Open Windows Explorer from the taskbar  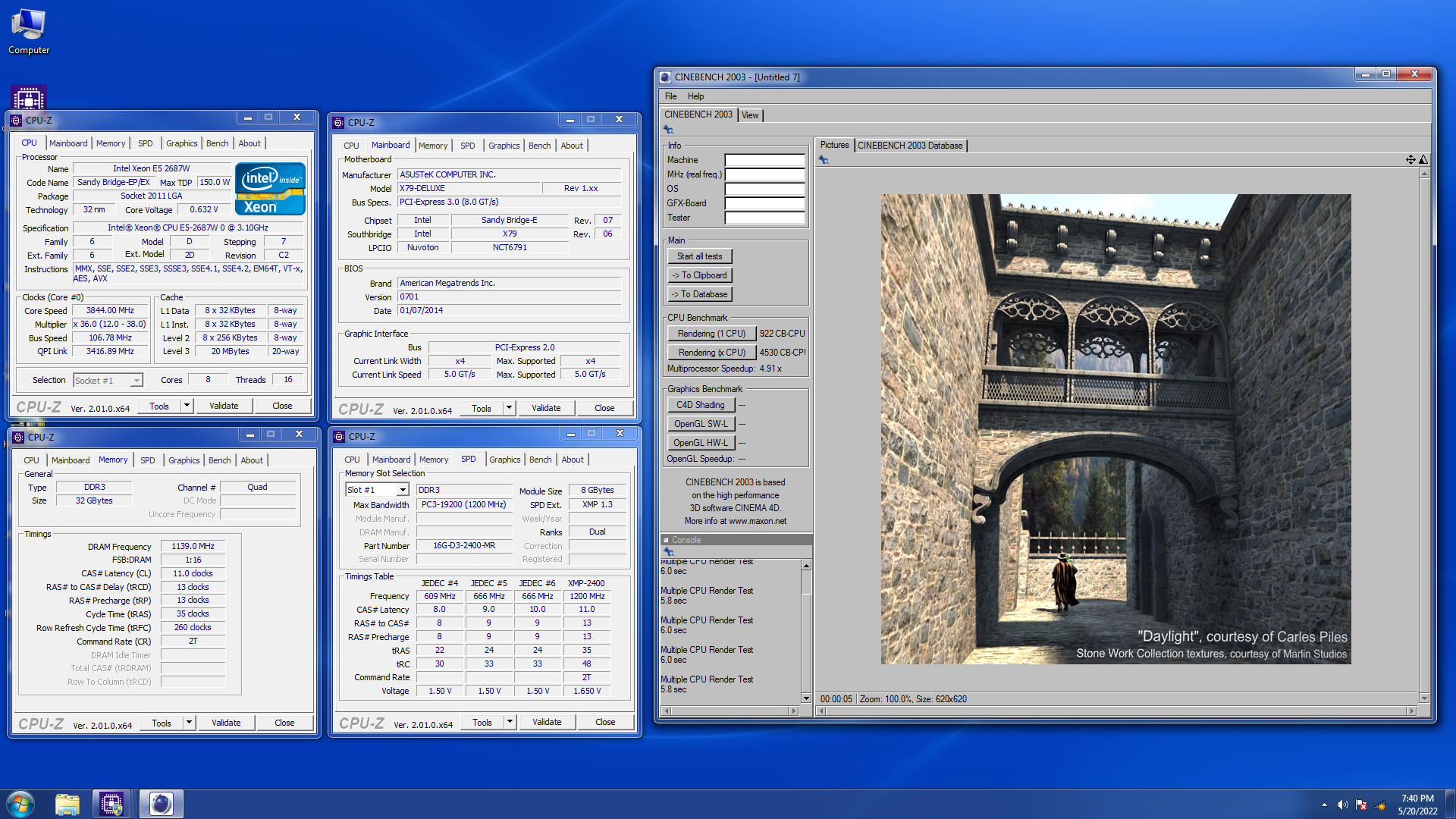click(67, 804)
